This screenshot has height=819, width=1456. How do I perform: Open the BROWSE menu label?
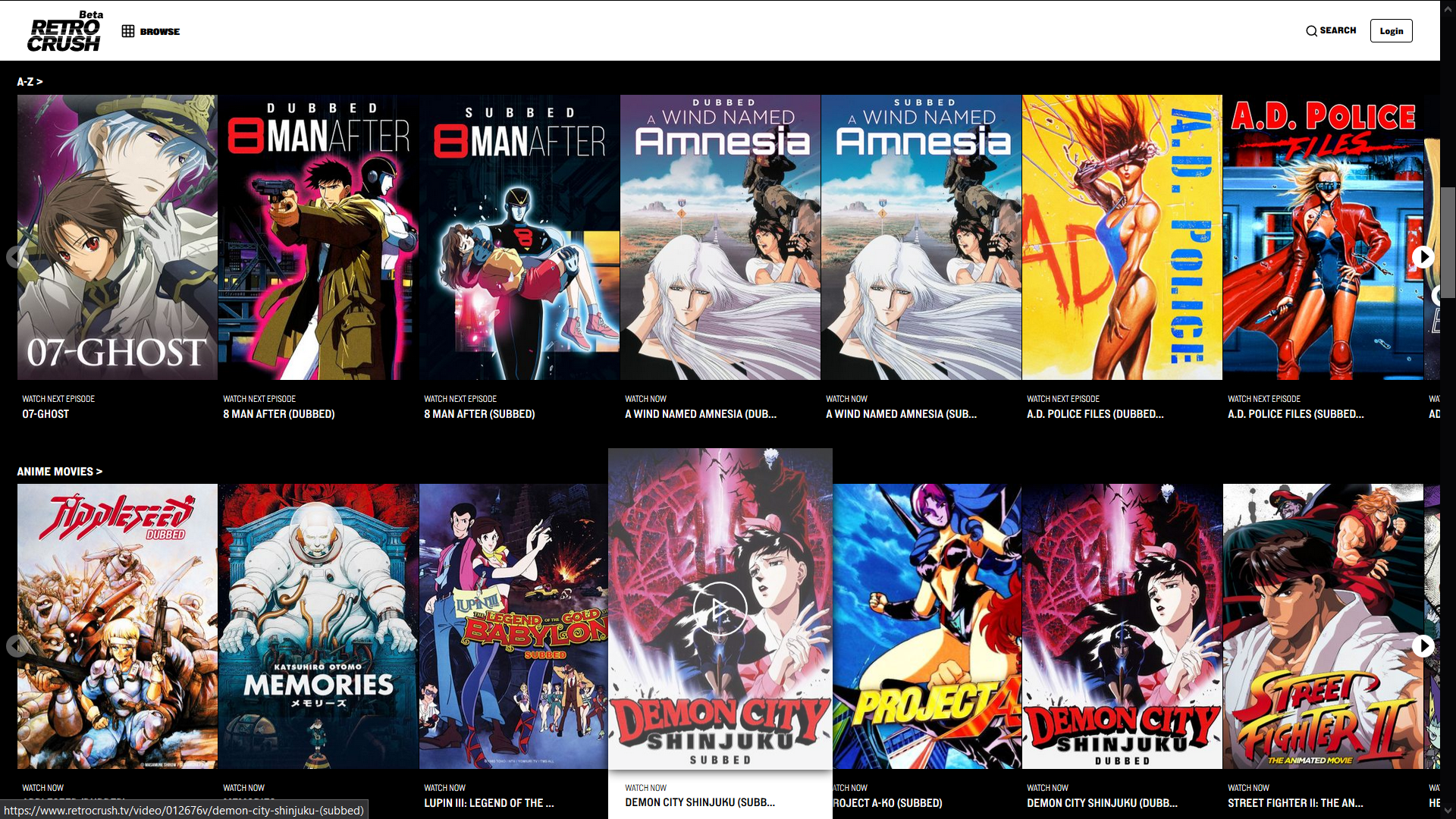point(160,31)
